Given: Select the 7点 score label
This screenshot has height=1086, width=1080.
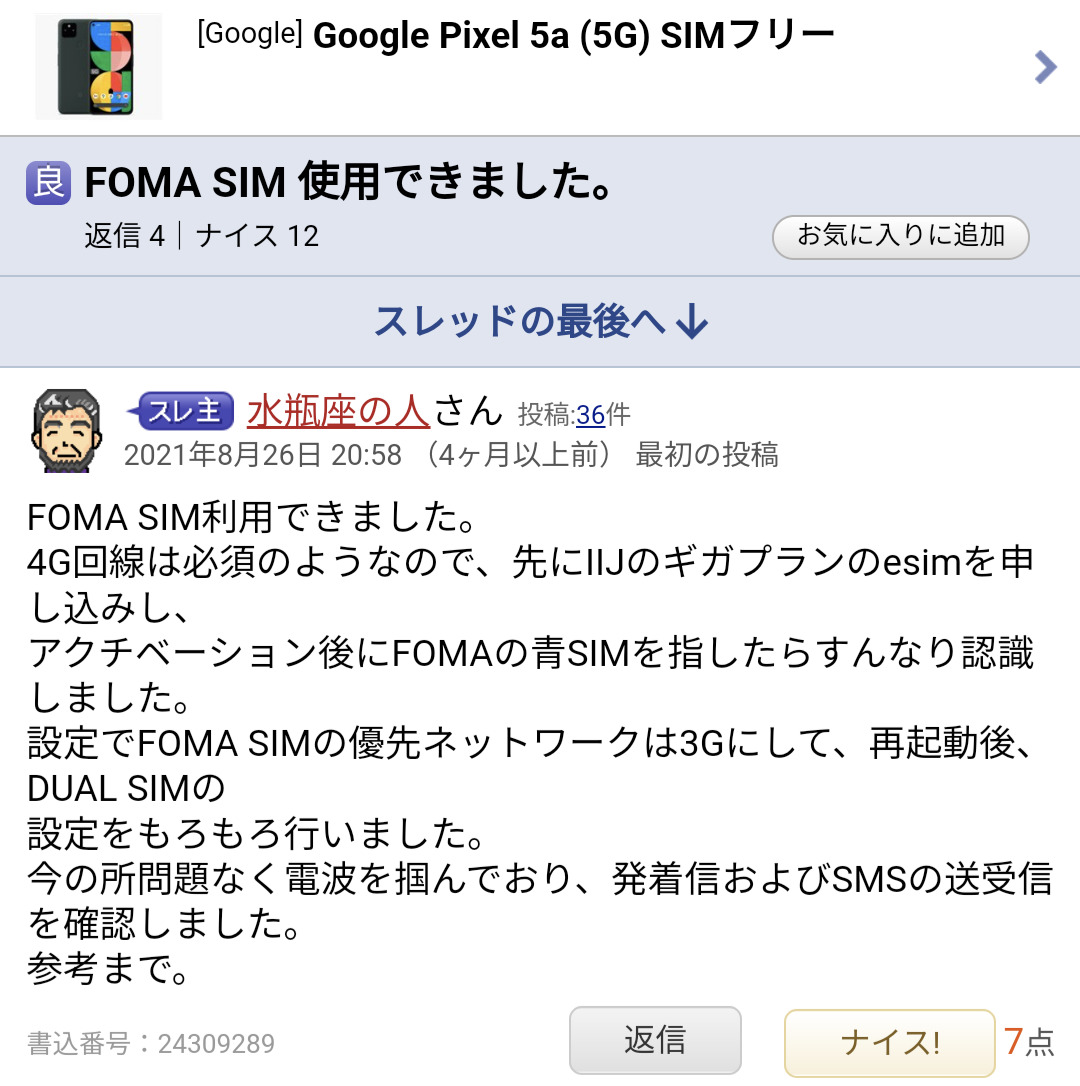Looking at the screenshot, I should (x=1029, y=1041).
